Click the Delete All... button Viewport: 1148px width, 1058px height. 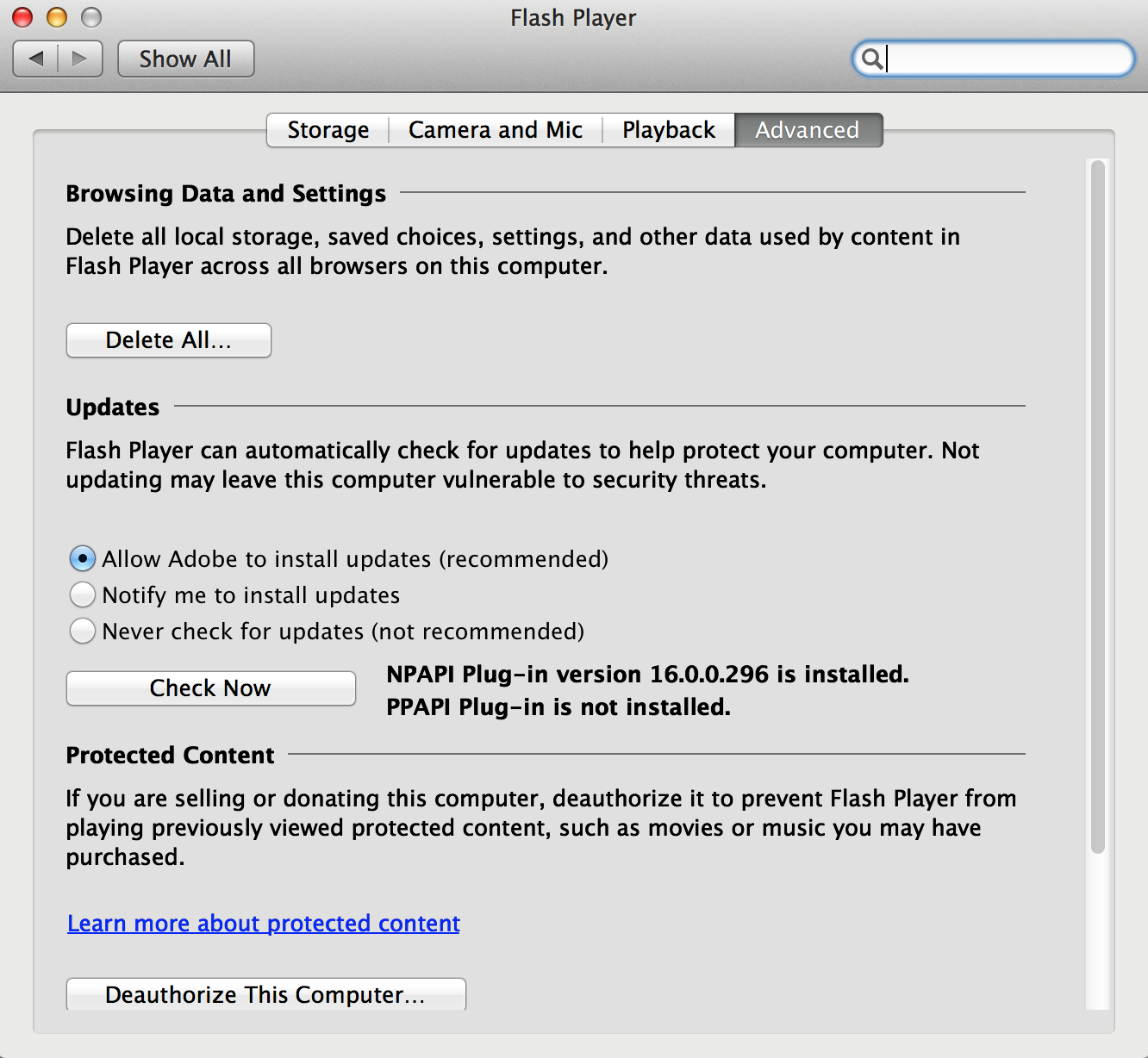pyautogui.click(x=169, y=340)
